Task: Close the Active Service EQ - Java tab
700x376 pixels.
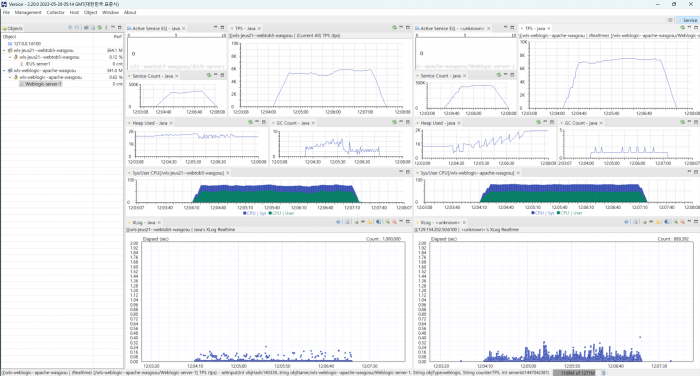Action: pos(183,28)
